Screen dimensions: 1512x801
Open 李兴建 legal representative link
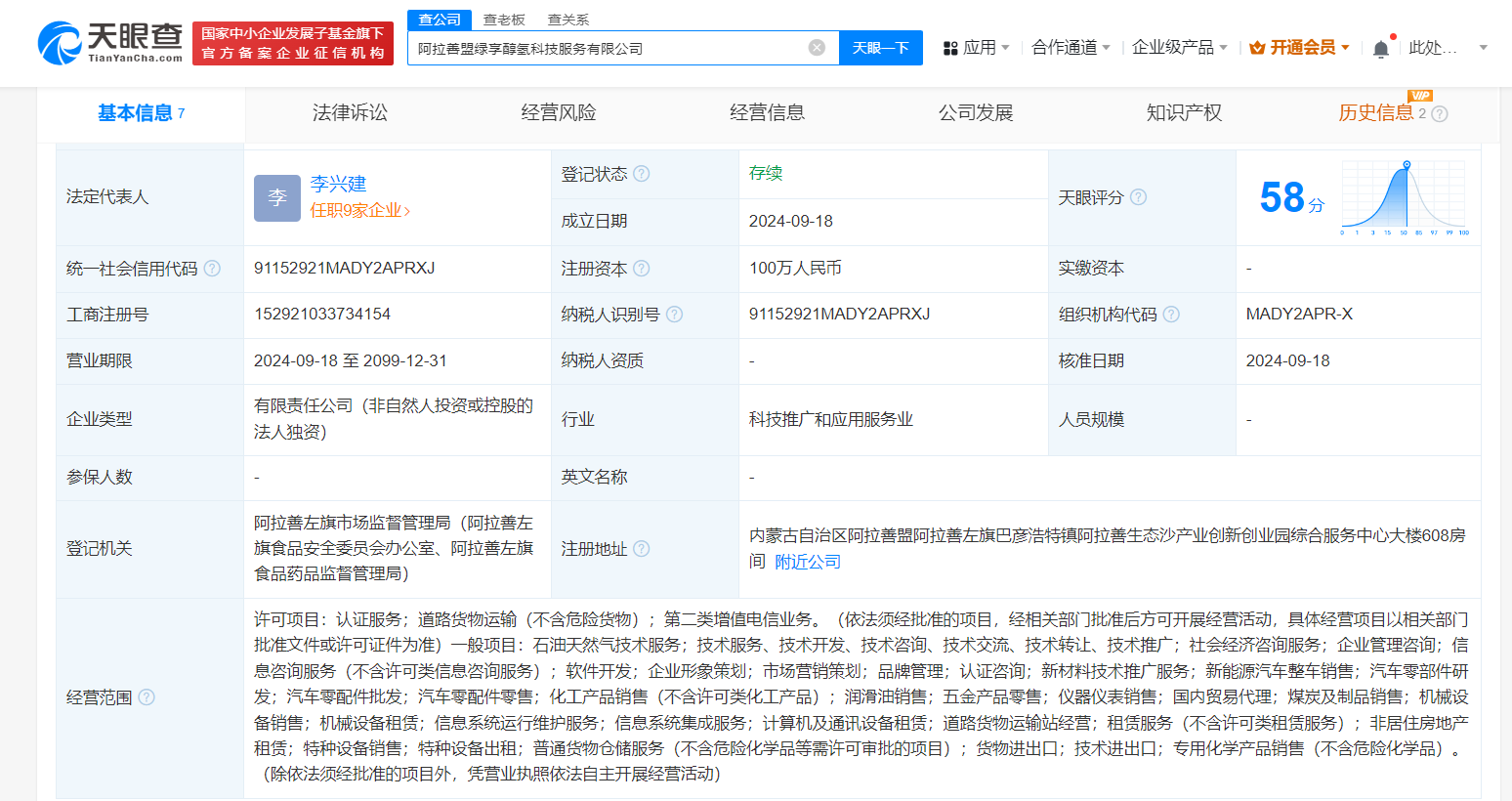point(338,184)
